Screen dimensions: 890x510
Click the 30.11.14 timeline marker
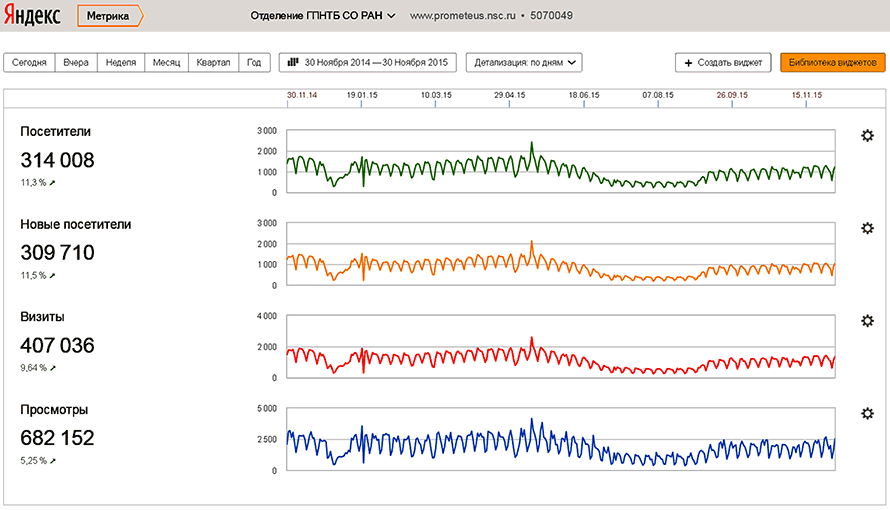click(x=302, y=95)
